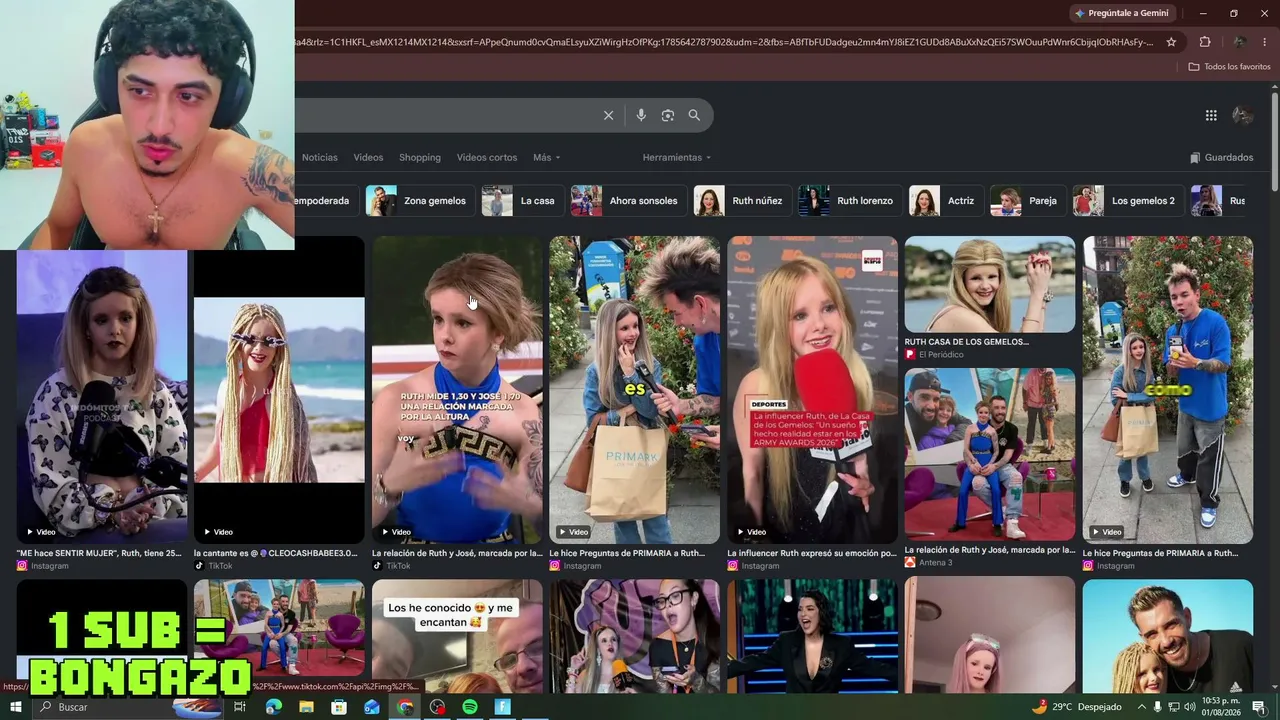Expand the Herramientas dropdown
This screenshot has width=1280, height=720.
point(677,157)
